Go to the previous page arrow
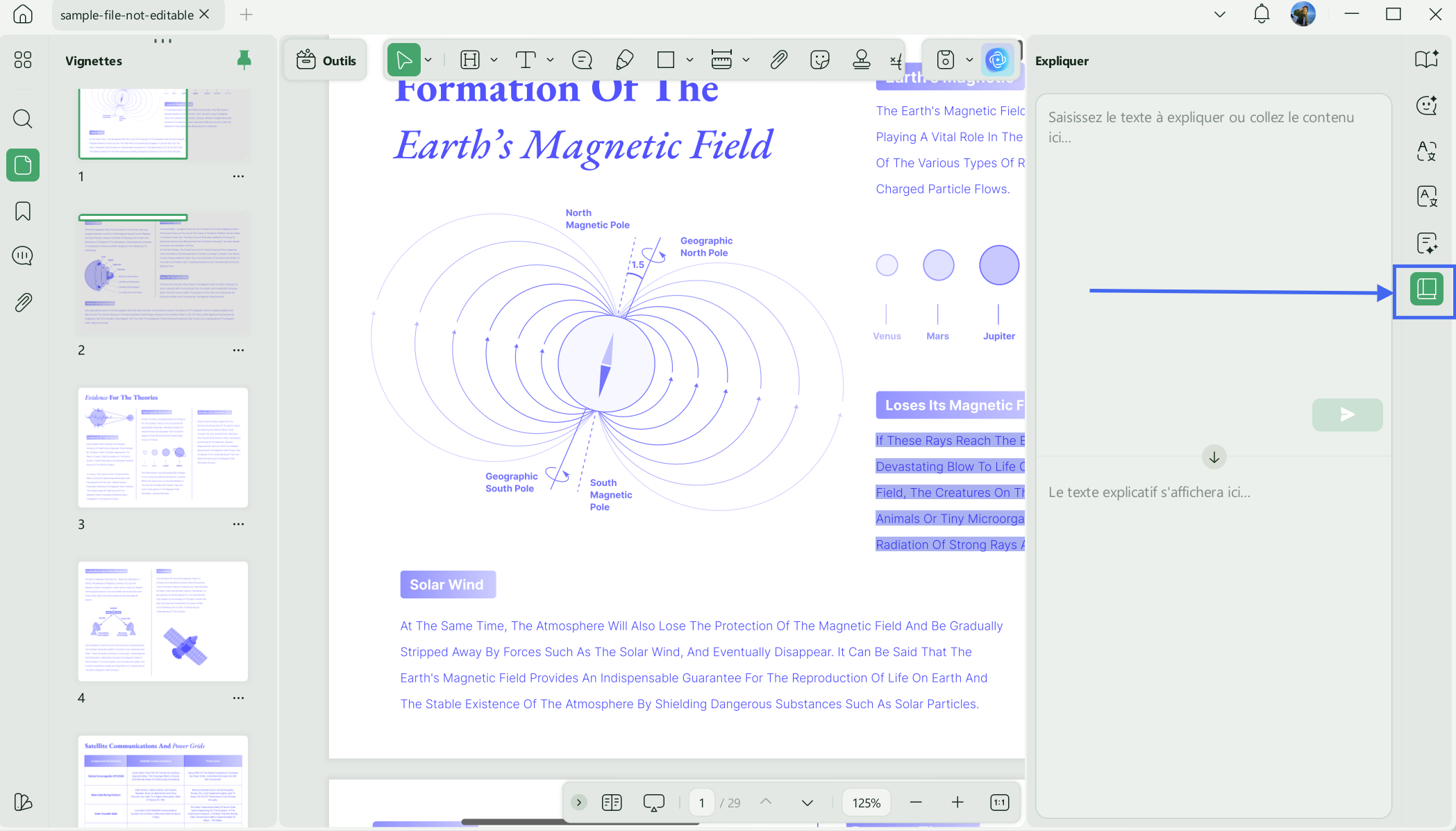 (766, 802)
